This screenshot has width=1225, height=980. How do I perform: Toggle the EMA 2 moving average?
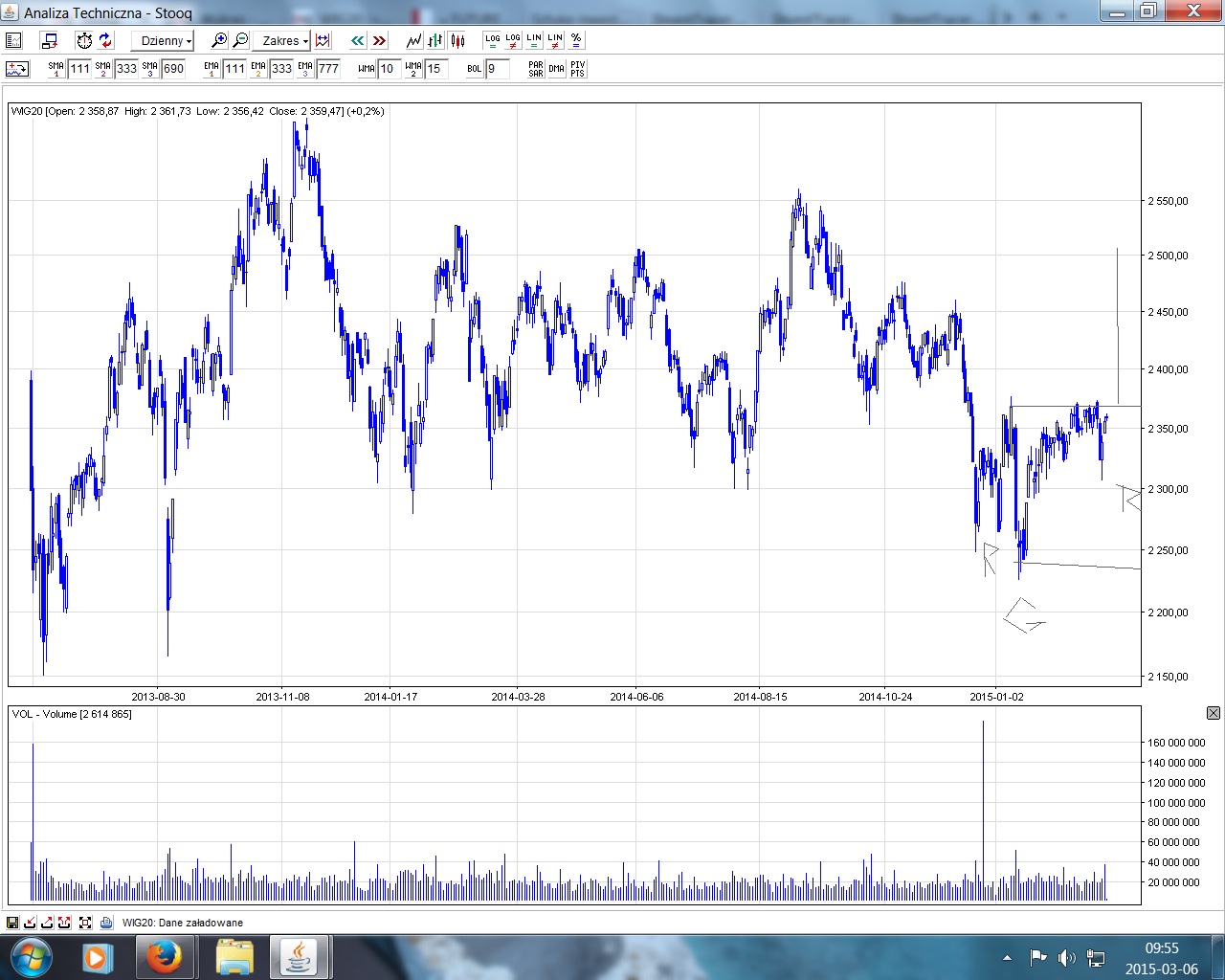[258, 69]
